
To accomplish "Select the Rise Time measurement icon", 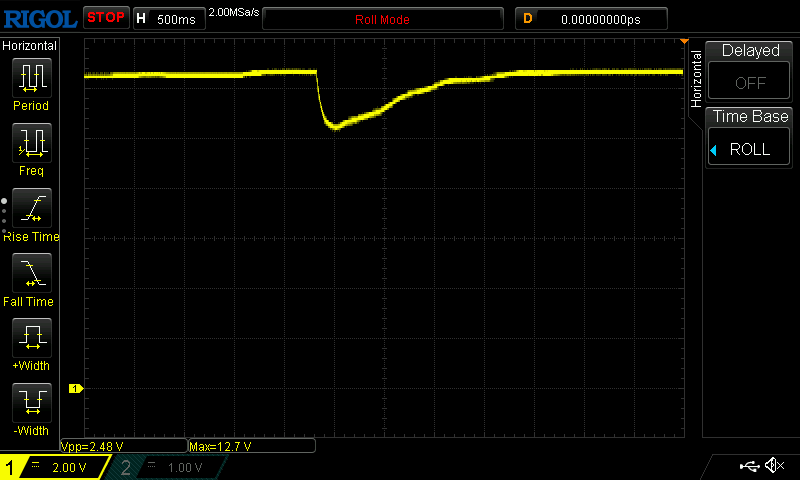I will [32, 208].
